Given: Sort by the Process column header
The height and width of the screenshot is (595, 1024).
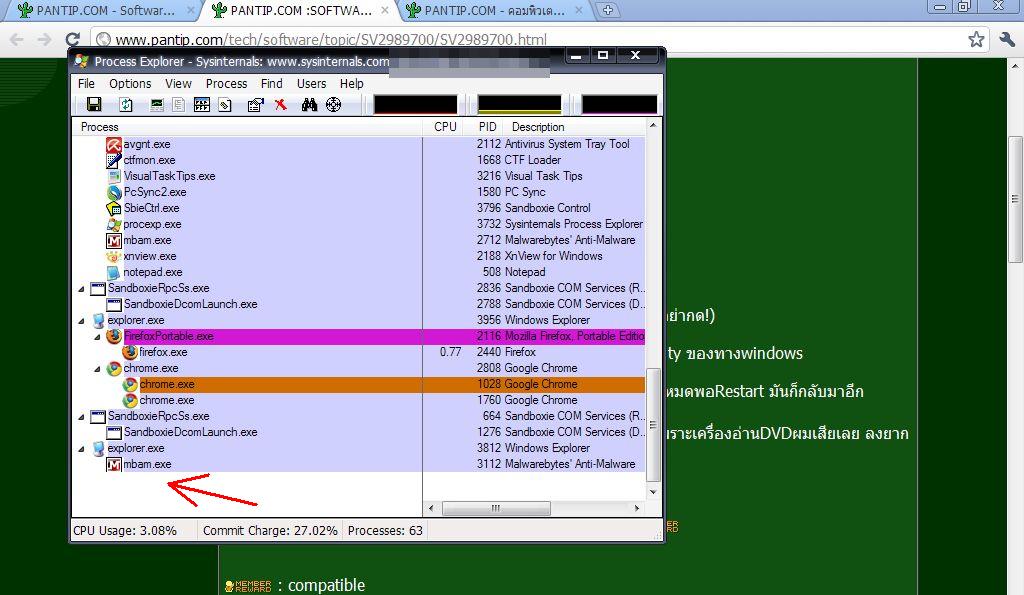Looking at the screenshot, I should click(x=248, y=127).
